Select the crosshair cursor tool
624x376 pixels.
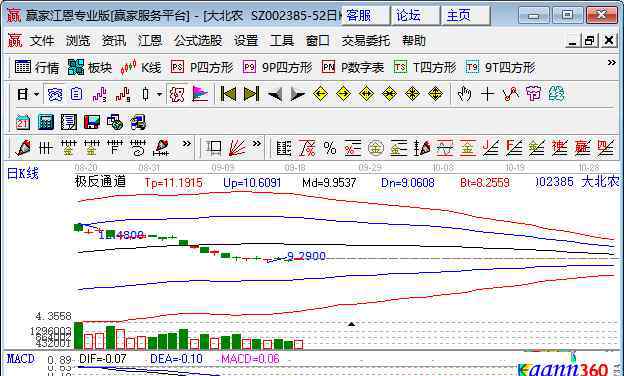(487, 94)
